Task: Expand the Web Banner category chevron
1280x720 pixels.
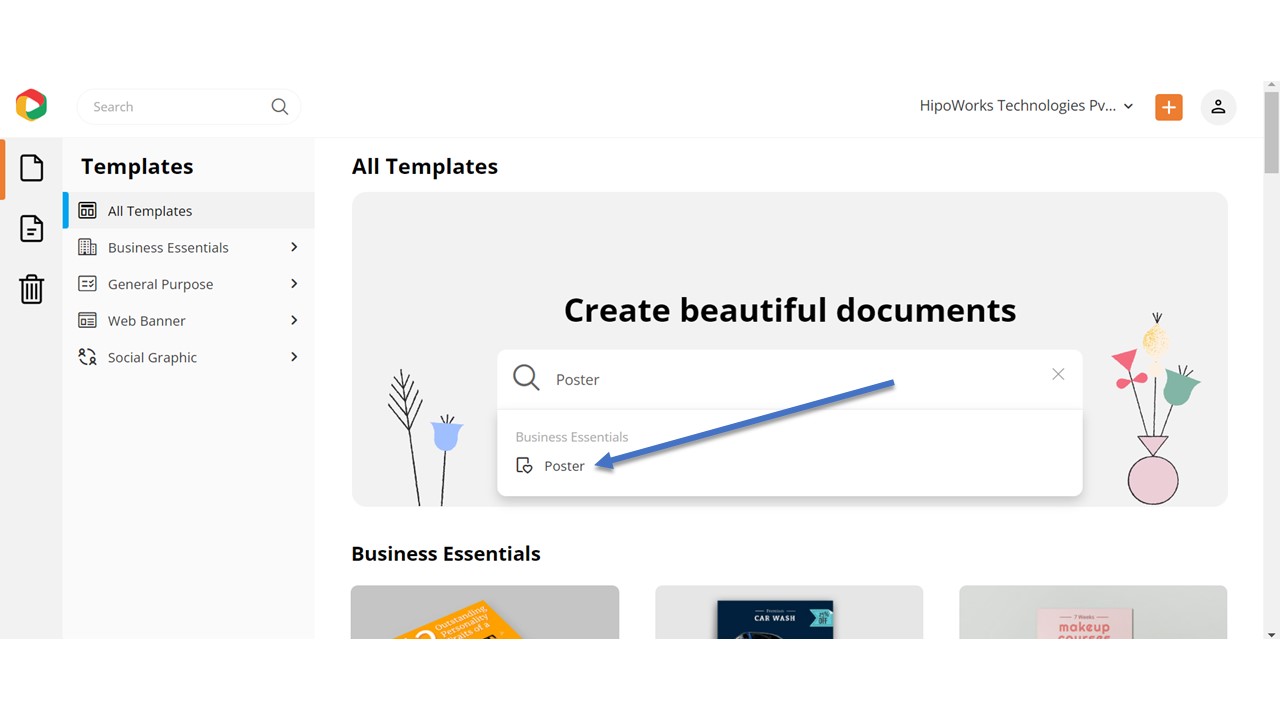Action: point(294,320)
